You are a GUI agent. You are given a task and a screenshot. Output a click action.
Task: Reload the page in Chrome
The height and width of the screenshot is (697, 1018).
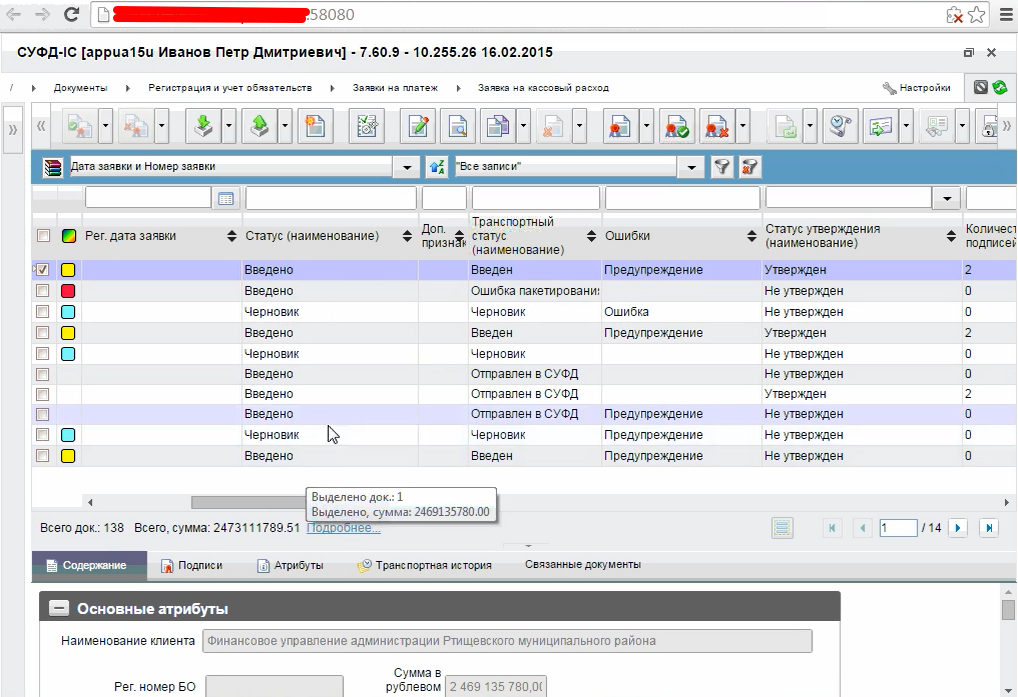71,14
